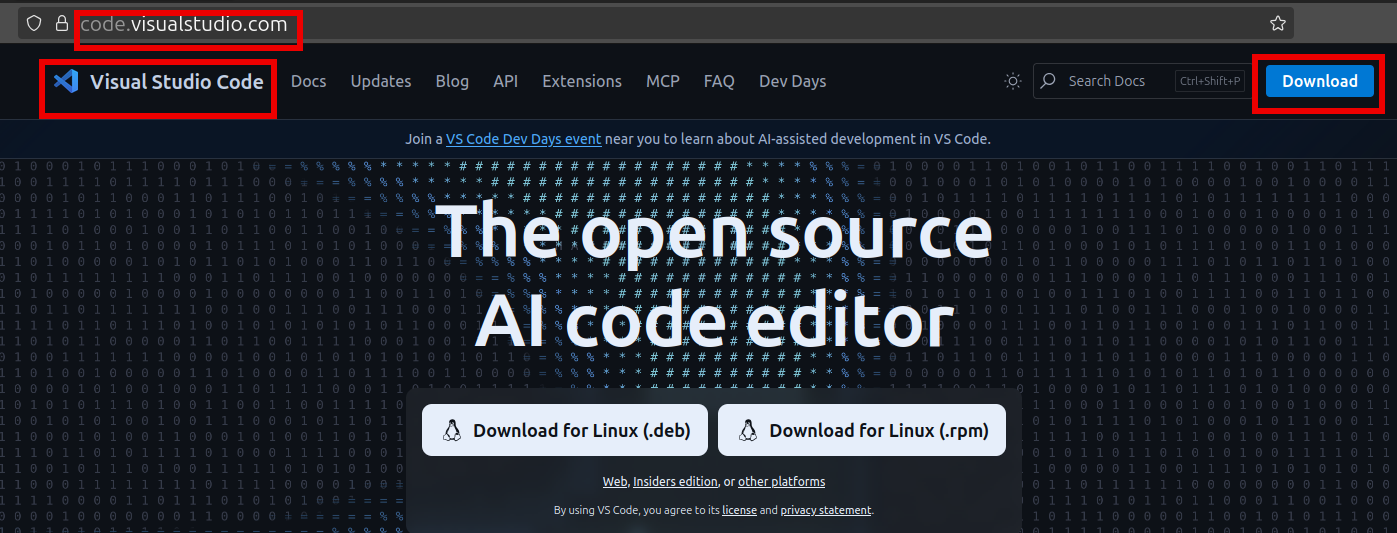
Task: Click the blue Download button
Action: [1320, 81]
